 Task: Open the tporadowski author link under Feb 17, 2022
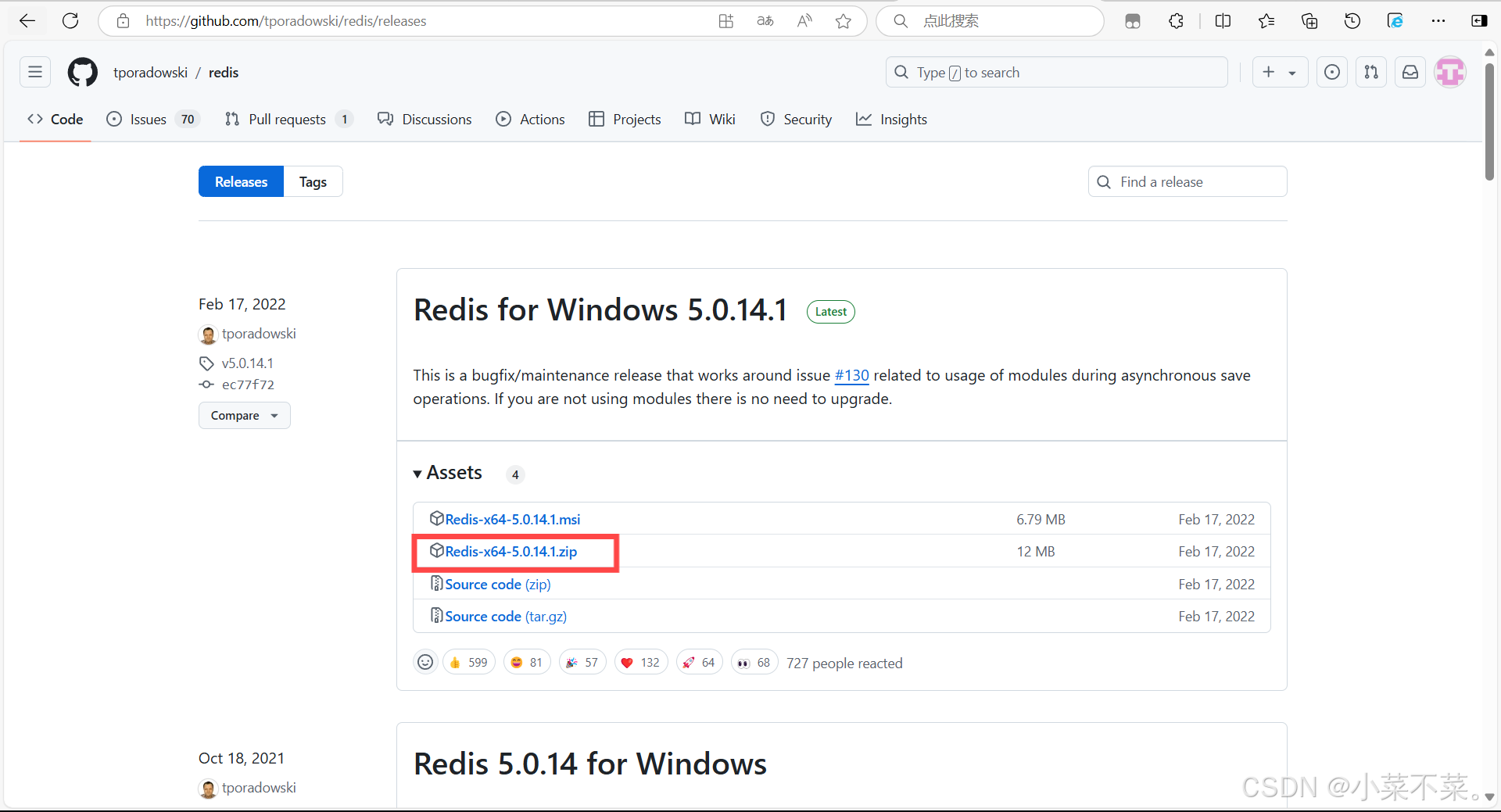pyautogui.click(x=259, y=334)
